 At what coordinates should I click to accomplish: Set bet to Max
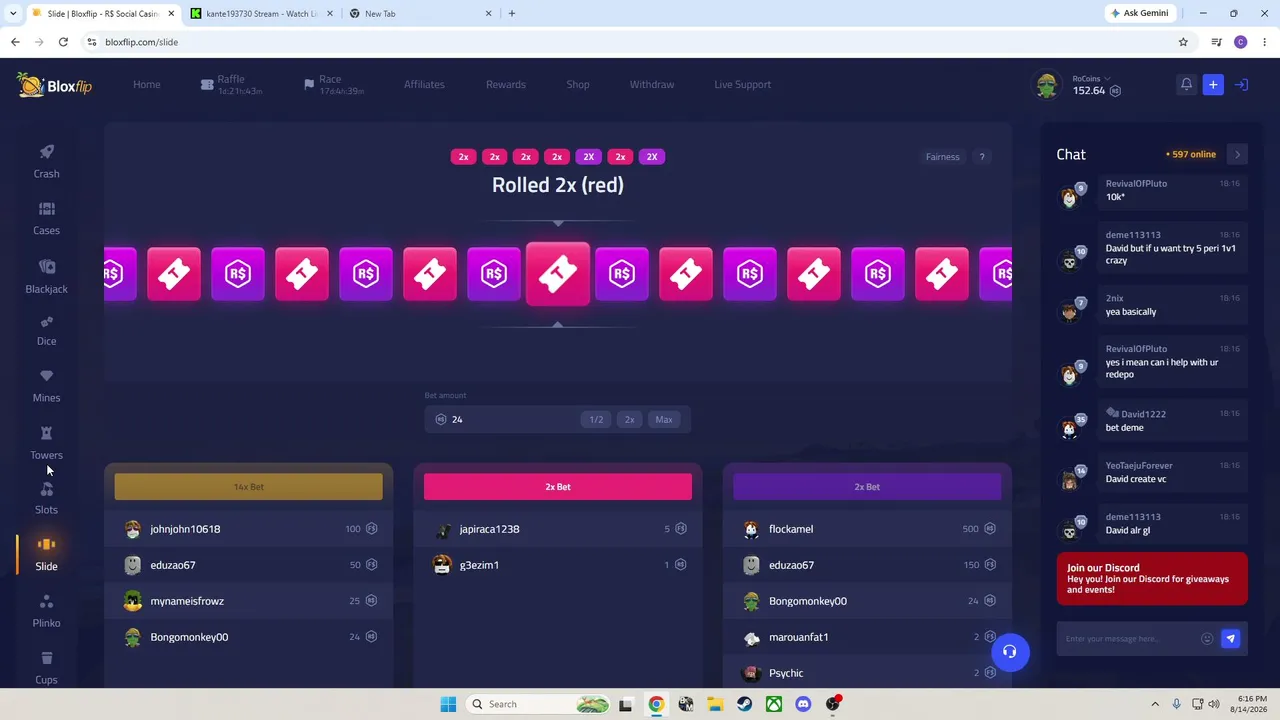click(x=664, y=420)
